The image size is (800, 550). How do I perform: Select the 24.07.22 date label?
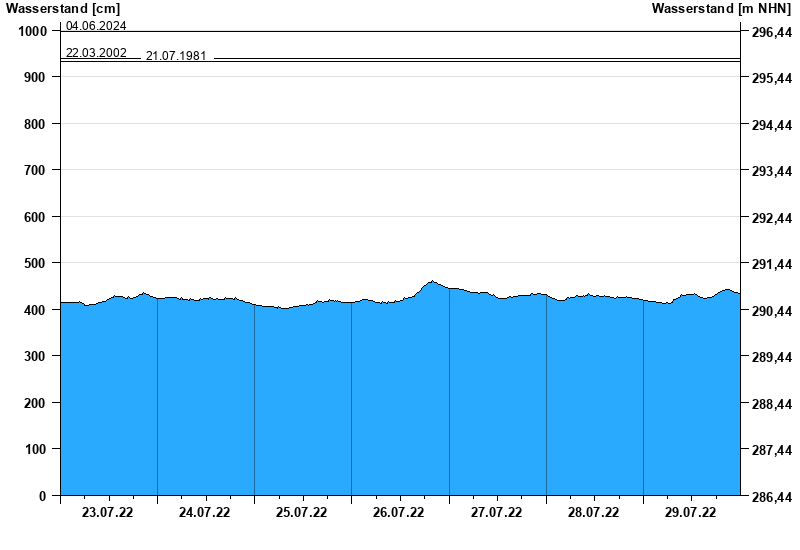pyautogui.click(x=204, y=513)
